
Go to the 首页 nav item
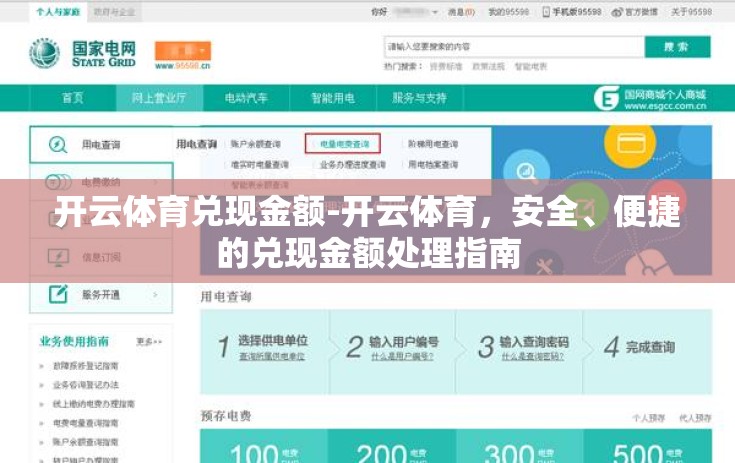point(73,98)
